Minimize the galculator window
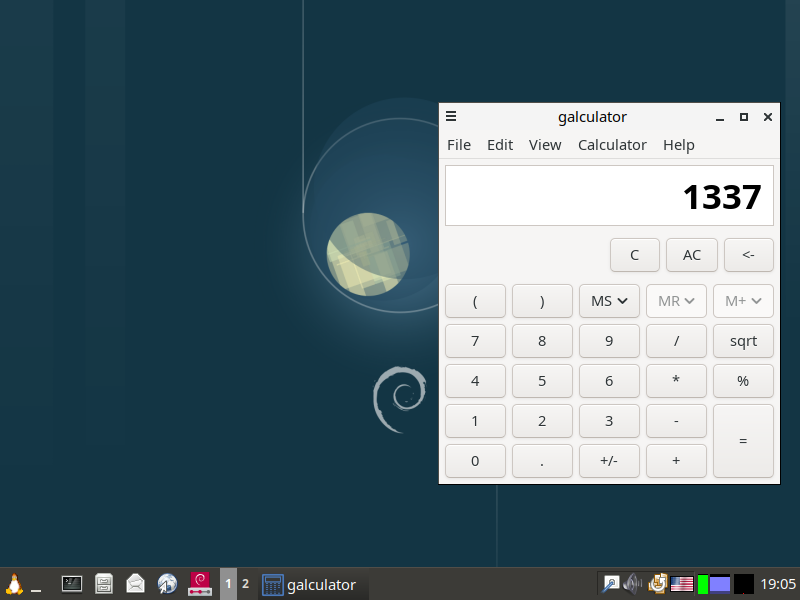Screen dimensions: 800x600 point(720,117)
